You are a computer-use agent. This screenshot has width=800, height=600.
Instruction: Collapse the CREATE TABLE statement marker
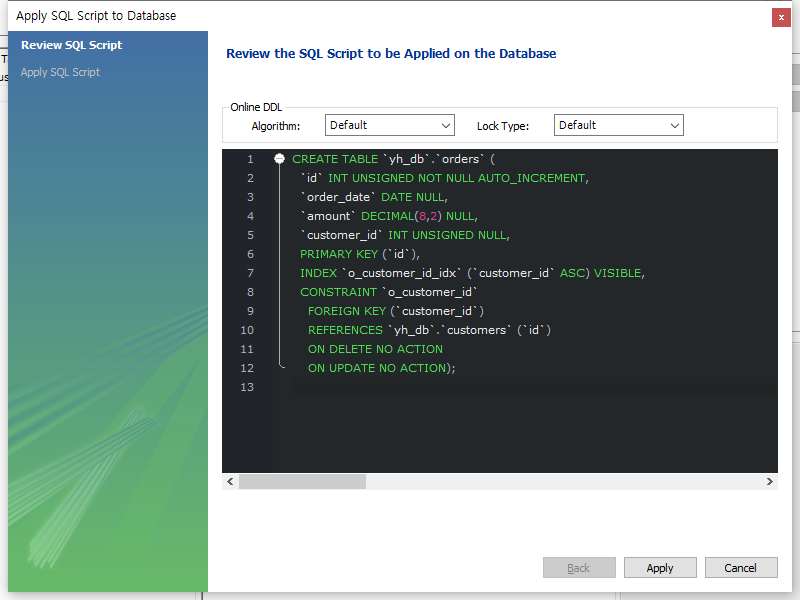[279, 158]
